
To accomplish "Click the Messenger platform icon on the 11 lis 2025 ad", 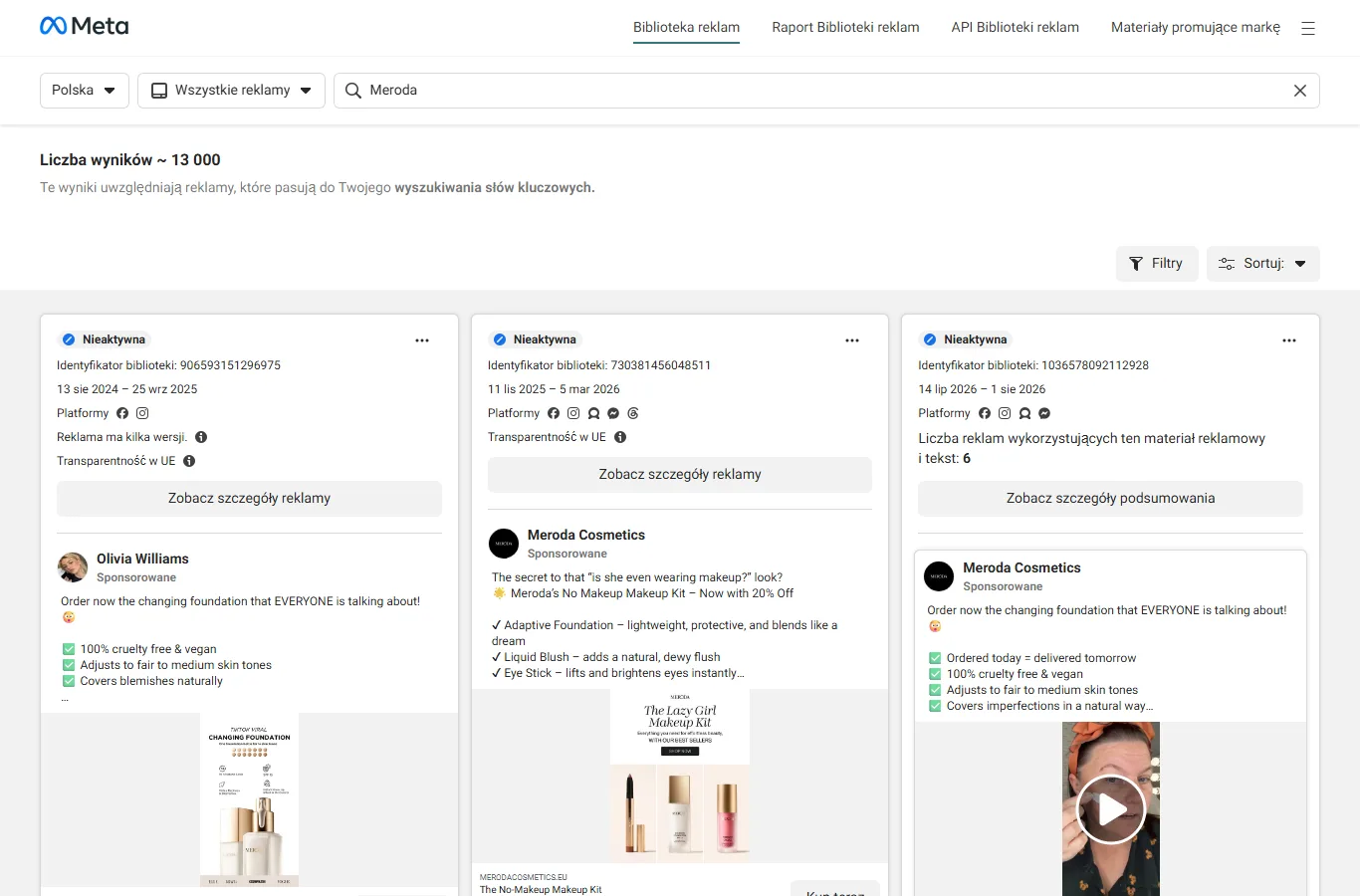I will coord(613,413).
